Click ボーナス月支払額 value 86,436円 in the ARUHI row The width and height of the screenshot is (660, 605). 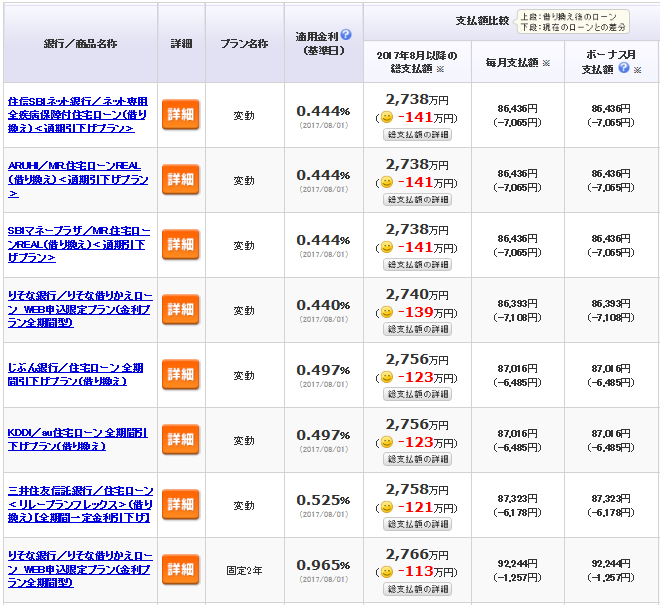[x=611, y=173]
